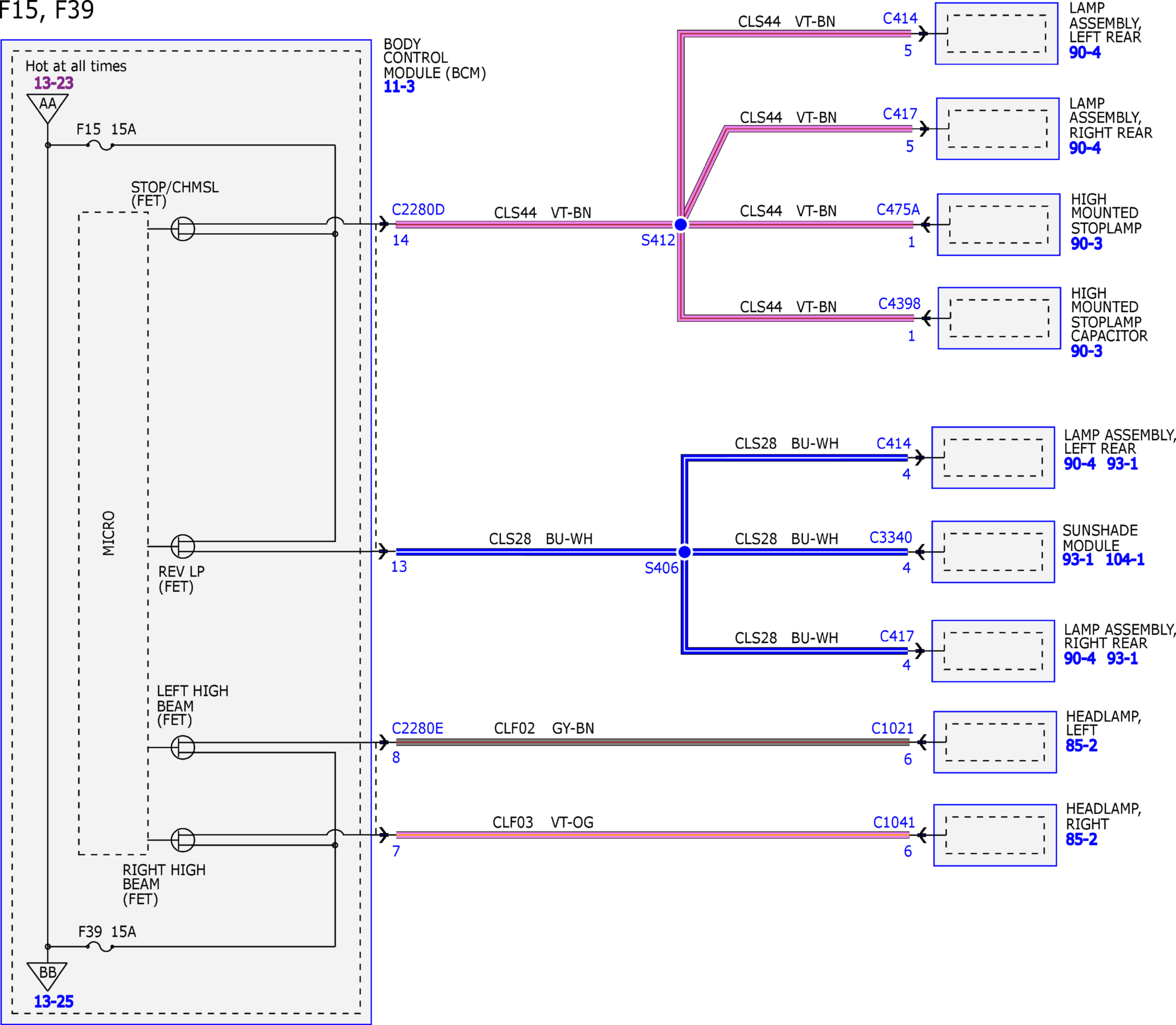Follow the 11-3 link under BCM
The height and width of the screenshot is (1025, 1176).
pos(399,87)
